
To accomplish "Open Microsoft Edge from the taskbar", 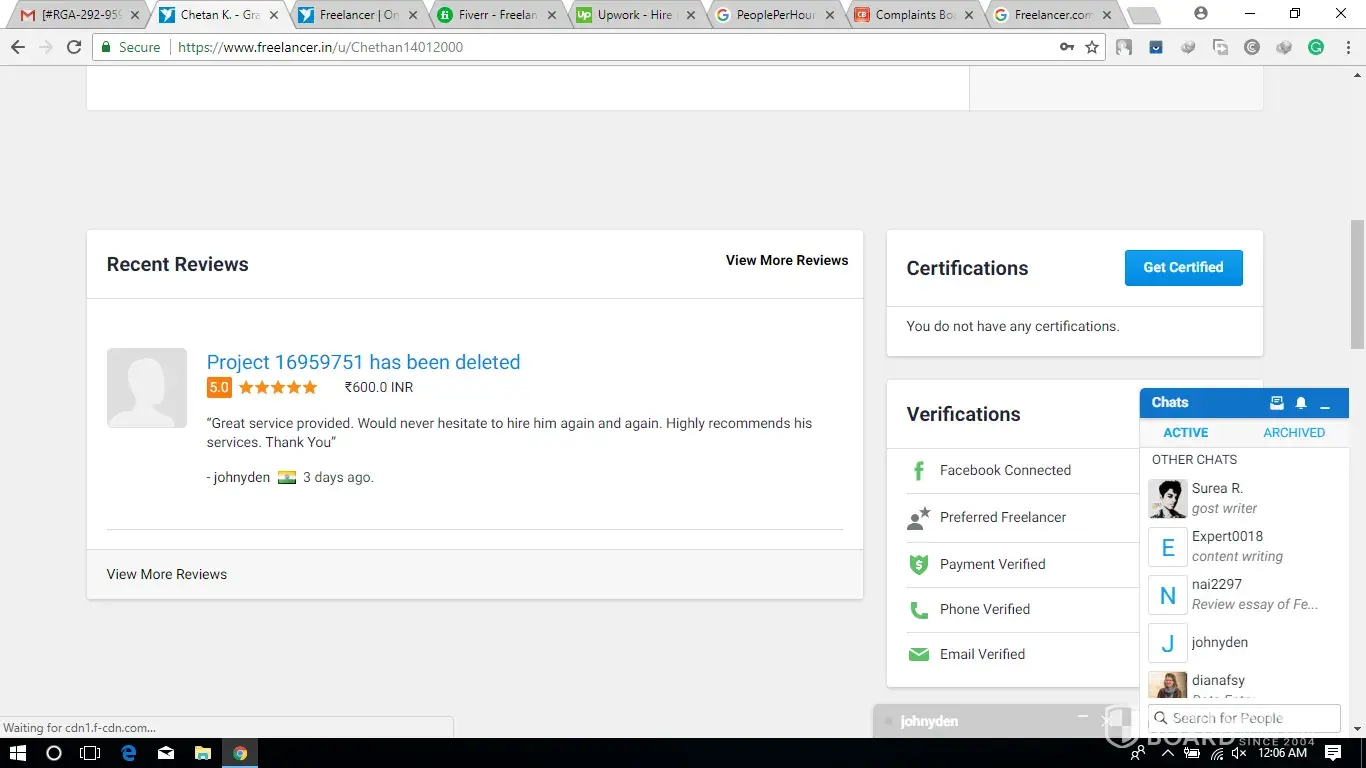I will point(128,753).
